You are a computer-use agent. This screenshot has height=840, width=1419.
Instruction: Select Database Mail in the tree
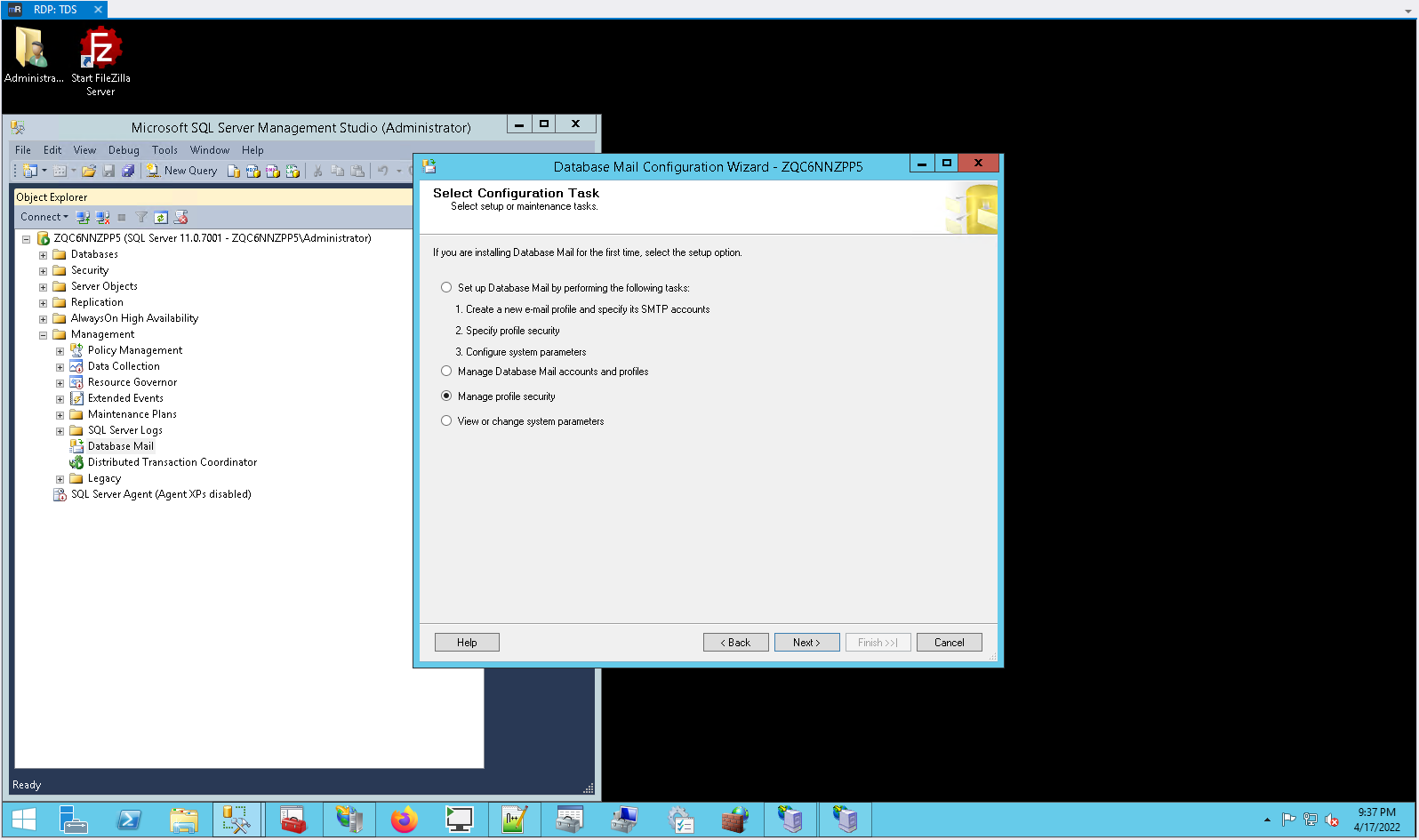pyautogui.click(x=121, y=446)
